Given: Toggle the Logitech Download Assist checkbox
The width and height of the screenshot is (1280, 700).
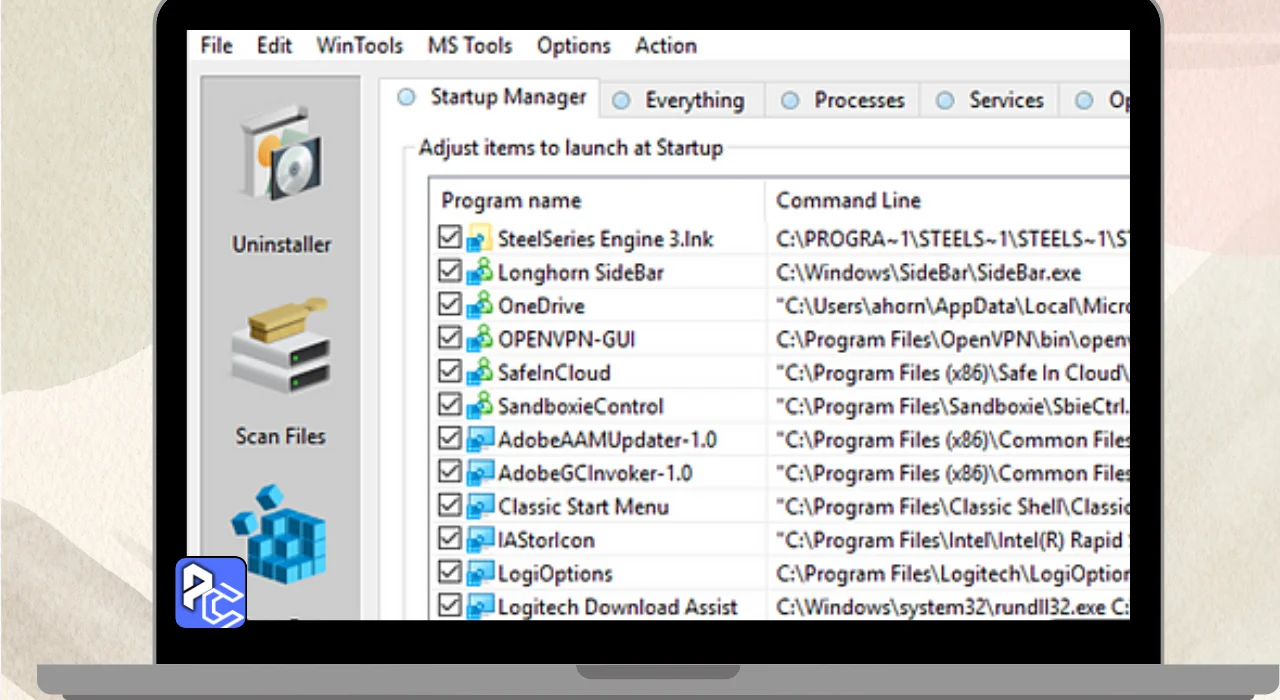Looking at the screenshot, I should coord(450,606).
